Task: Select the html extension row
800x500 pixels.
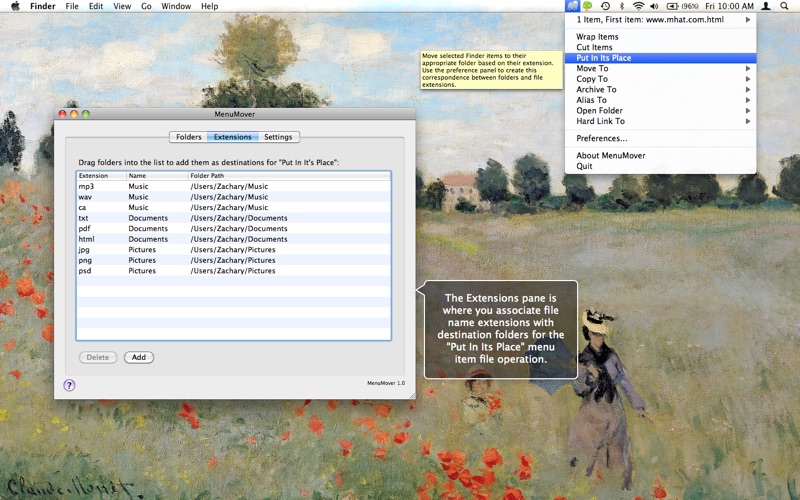Action: pyautogui.click(x=234, y=239)
